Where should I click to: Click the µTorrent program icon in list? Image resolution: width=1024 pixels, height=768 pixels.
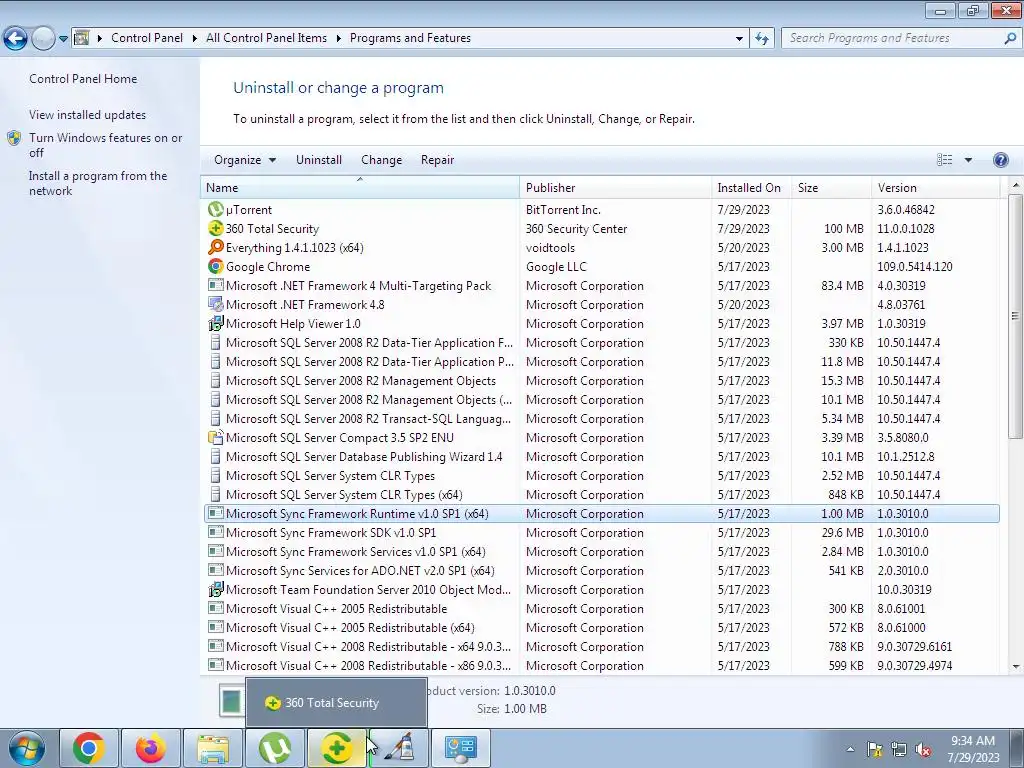(216, 210)
